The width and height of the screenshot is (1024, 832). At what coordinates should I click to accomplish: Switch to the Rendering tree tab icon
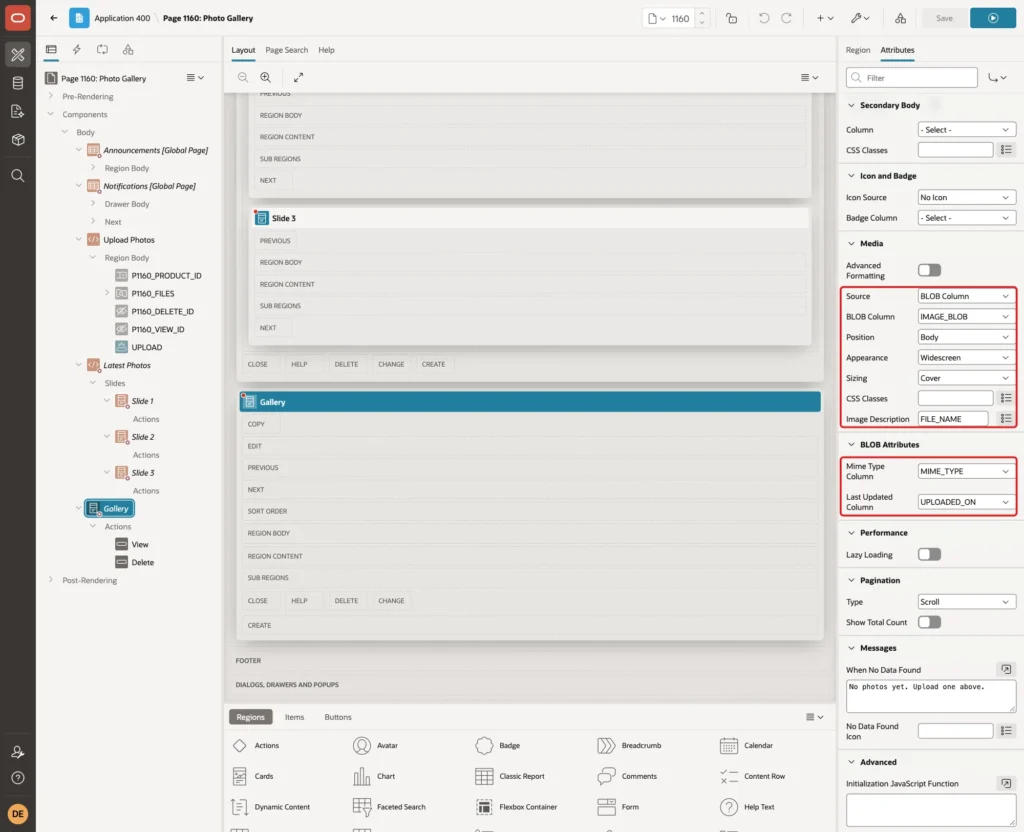click(51, 50)
